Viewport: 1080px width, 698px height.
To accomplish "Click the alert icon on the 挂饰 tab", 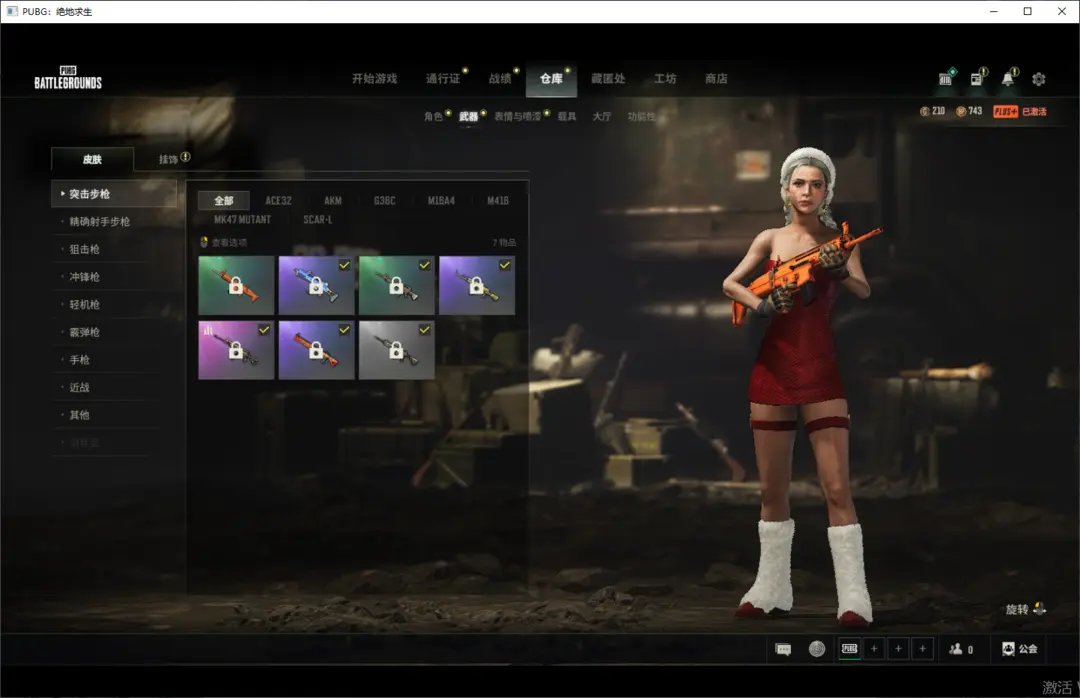I will coord(185,157).
